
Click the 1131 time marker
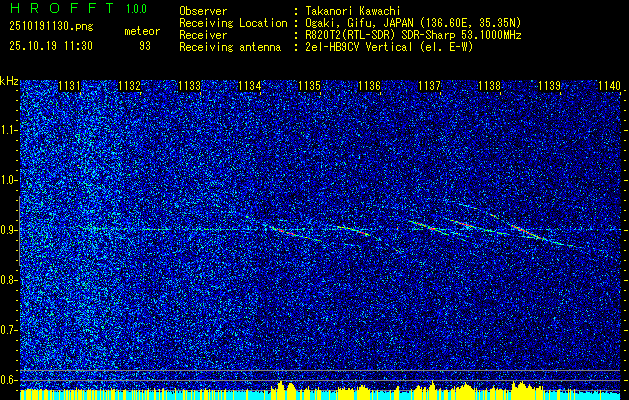pos(69,86)
